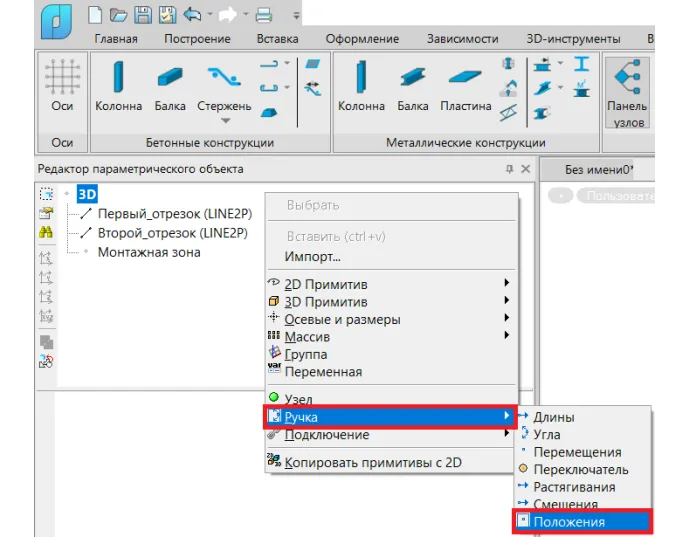Screen dimensions: 688x537
Task: Click the binoculars search icon in editor sidebar
Action: [x=46, y=232]
